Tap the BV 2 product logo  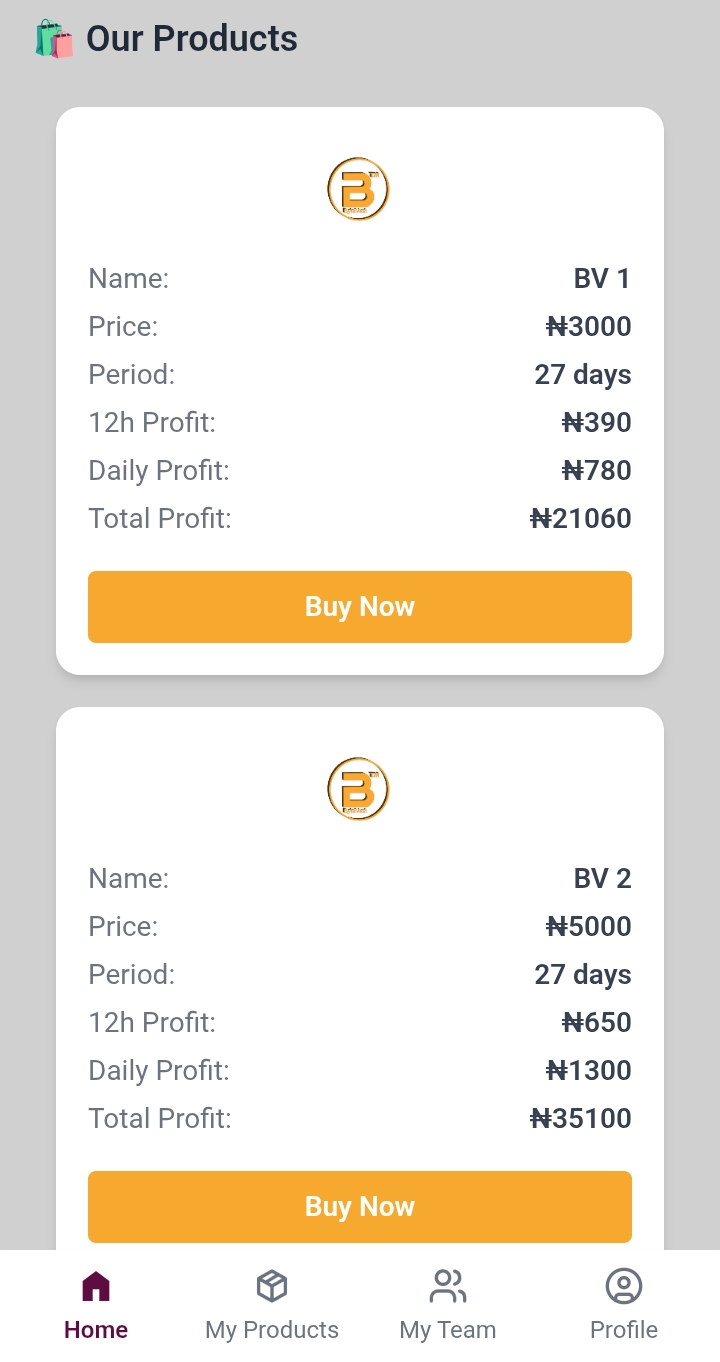pyautogui.click(x=358, y=789)
